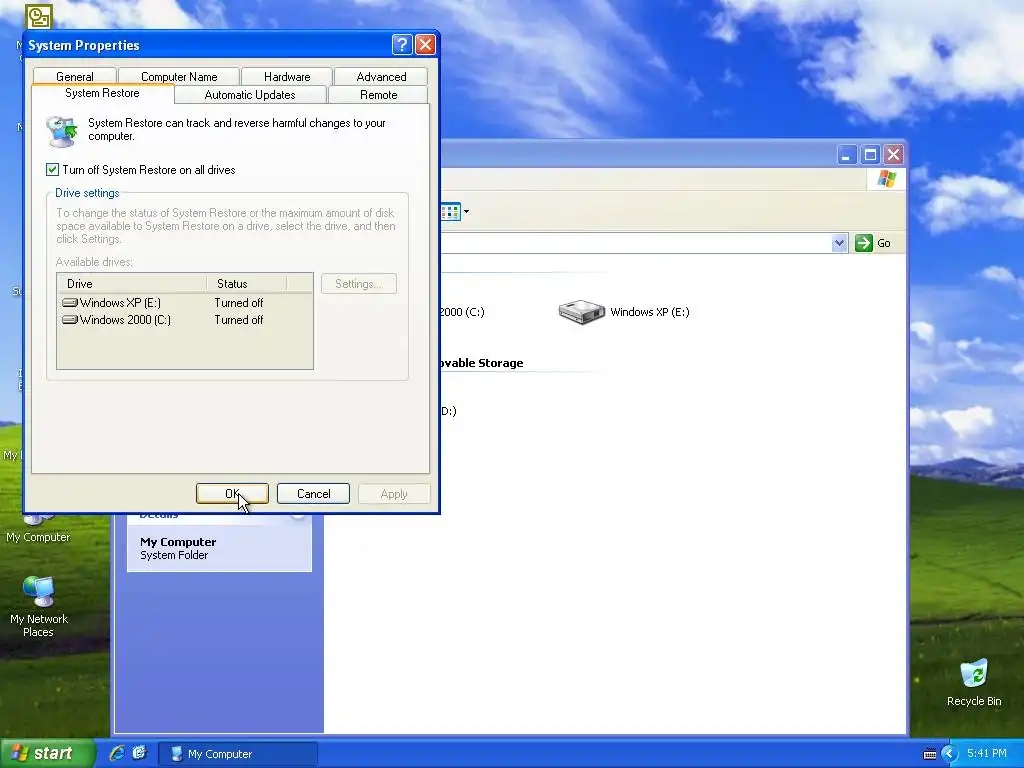Click the Drive column header
The width and height of the screenshot is (1024, 768).
[x=132, y=283]
